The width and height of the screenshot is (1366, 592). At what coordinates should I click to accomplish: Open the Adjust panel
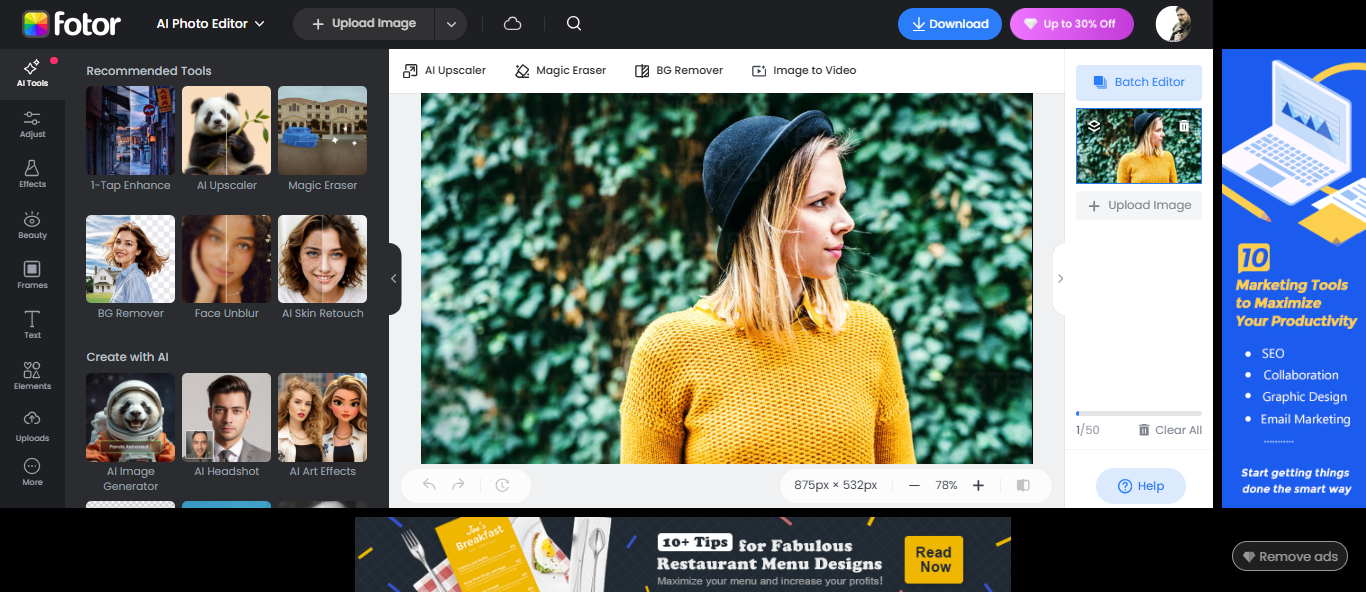click(x=32, y=124)
